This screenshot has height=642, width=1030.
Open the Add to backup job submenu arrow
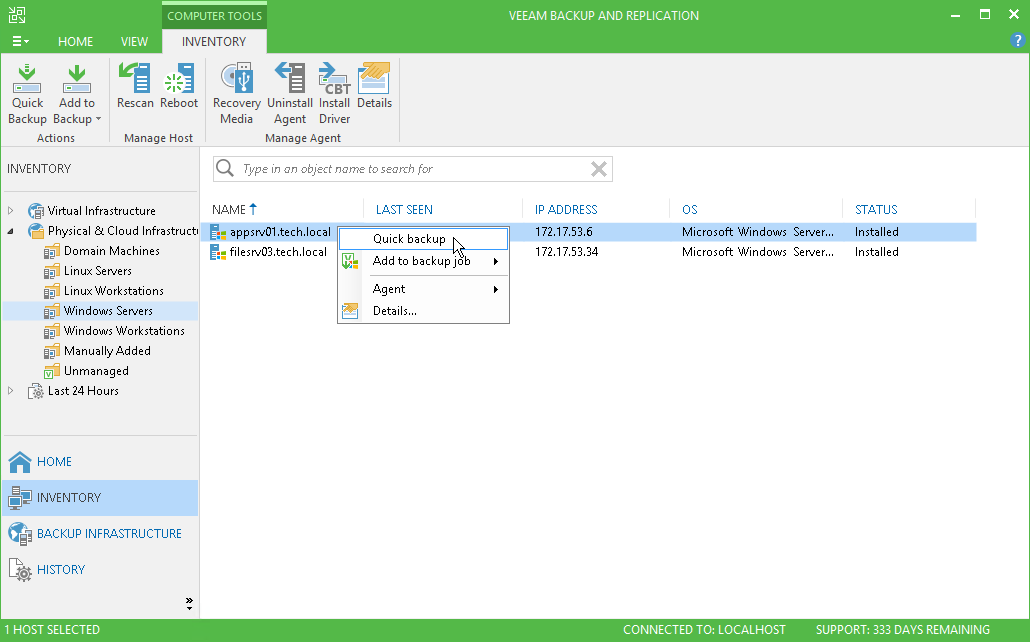pyautogui.click(x=496, y=262)
